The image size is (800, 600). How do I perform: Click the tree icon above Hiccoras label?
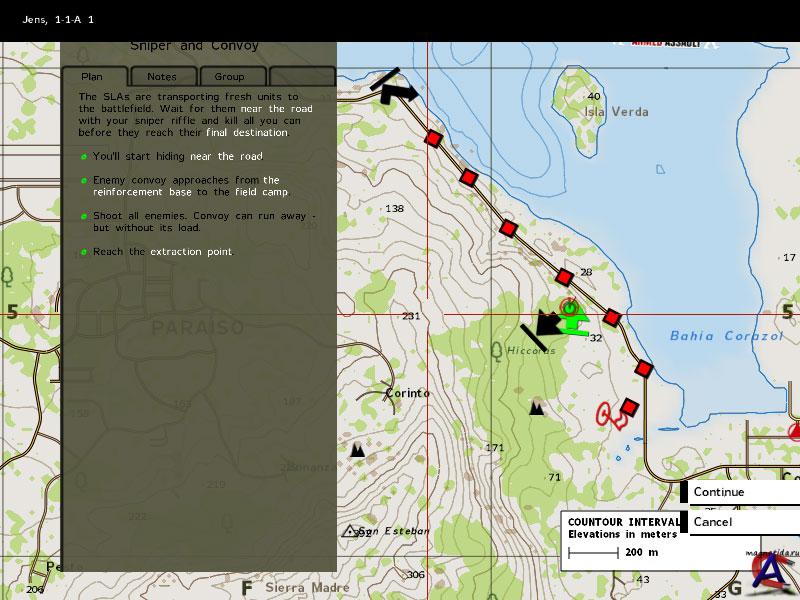[x=497, y=350]
